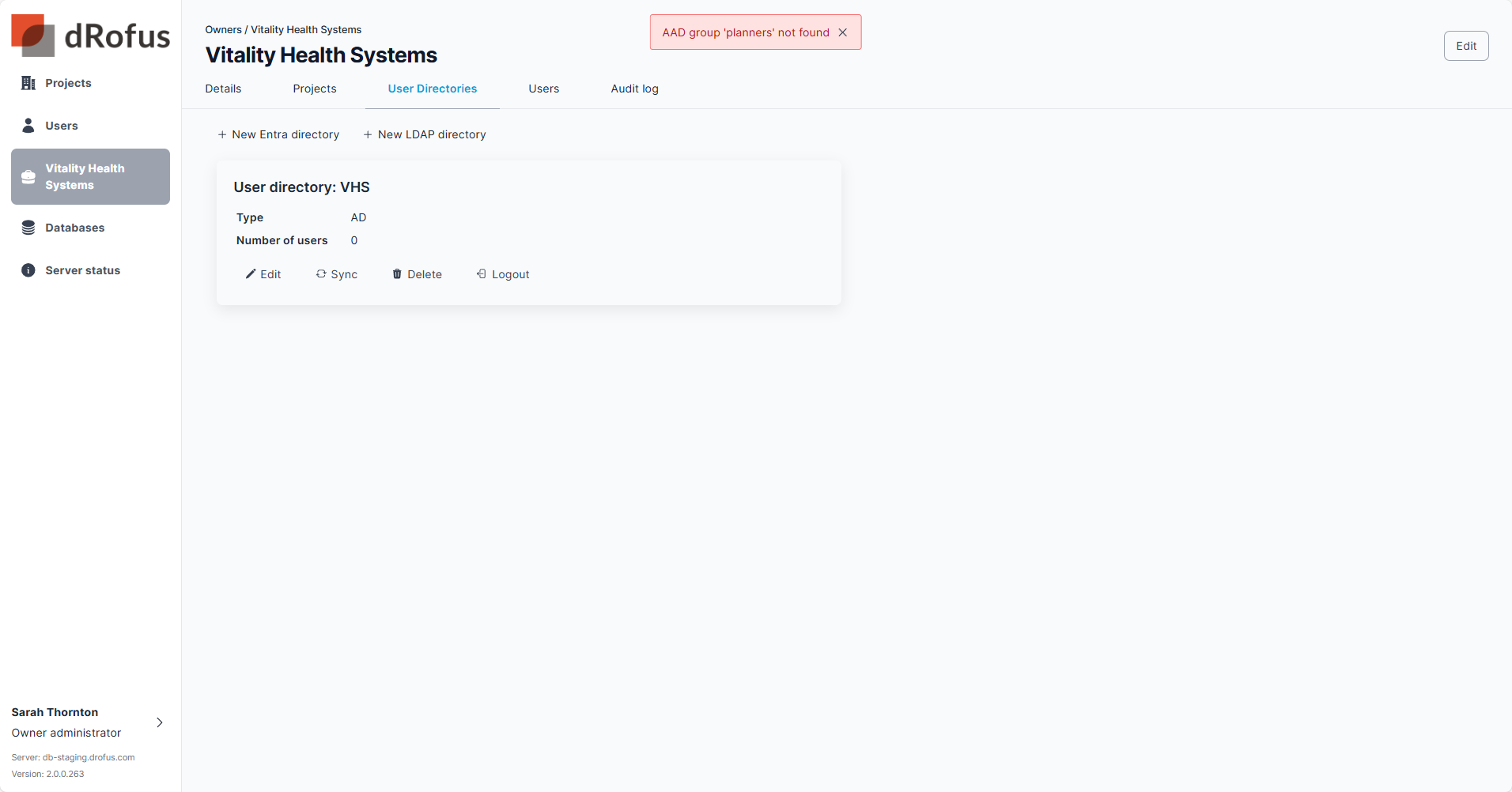This screenshot has width=1512, height=792.
Task: Click the Owners breadcrumb link
Action: [223, 30]
